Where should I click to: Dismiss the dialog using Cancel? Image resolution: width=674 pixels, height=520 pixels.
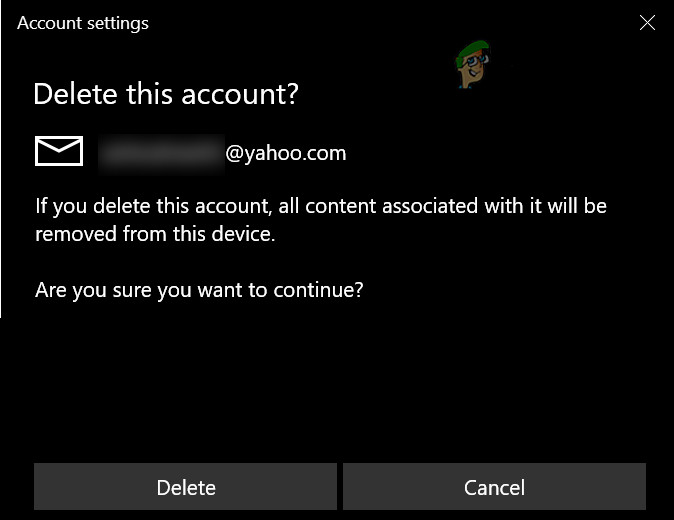click(494, 486)
